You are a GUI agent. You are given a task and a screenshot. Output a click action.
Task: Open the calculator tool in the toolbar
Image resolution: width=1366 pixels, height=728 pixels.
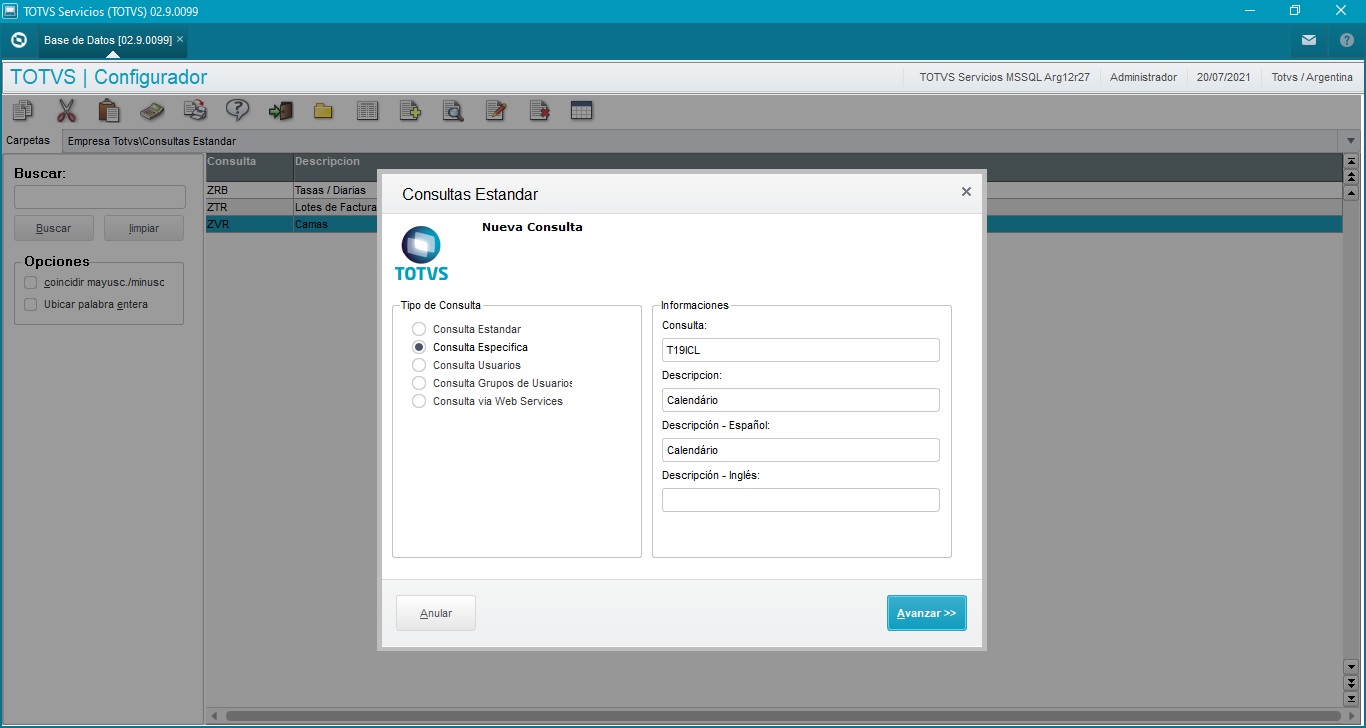152,111
